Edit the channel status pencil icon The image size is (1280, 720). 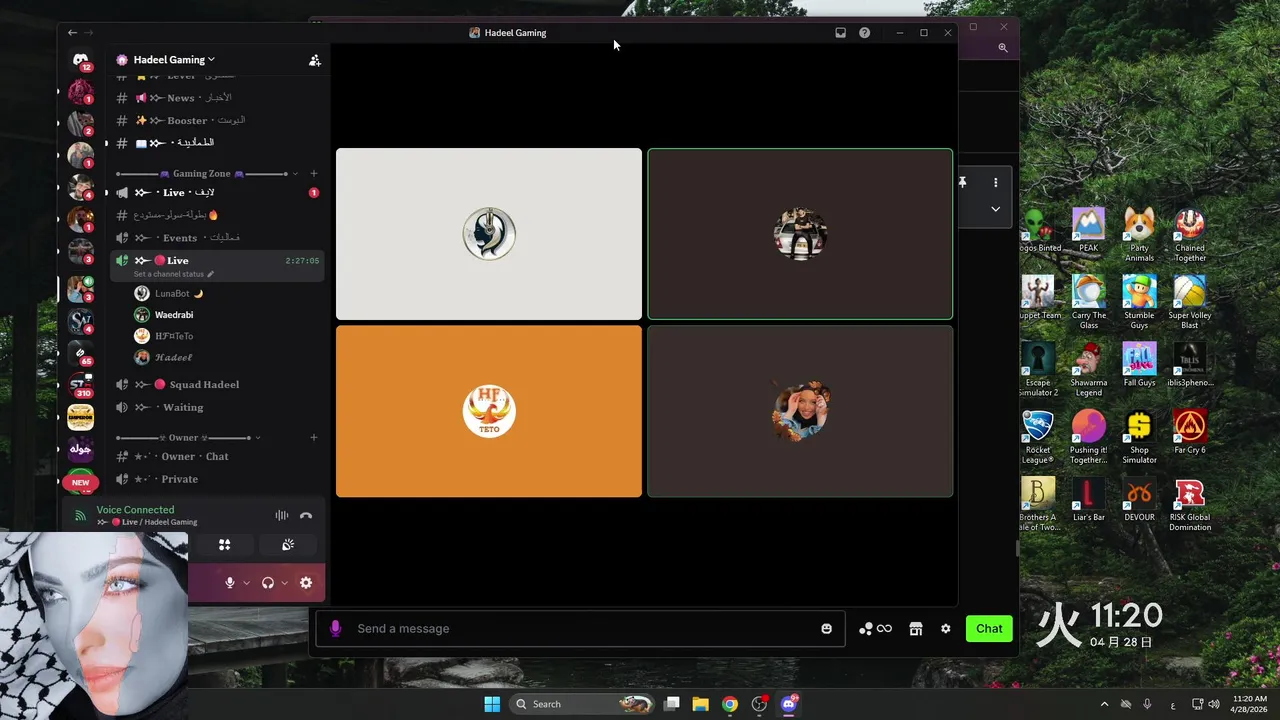(x=210, y=274)
